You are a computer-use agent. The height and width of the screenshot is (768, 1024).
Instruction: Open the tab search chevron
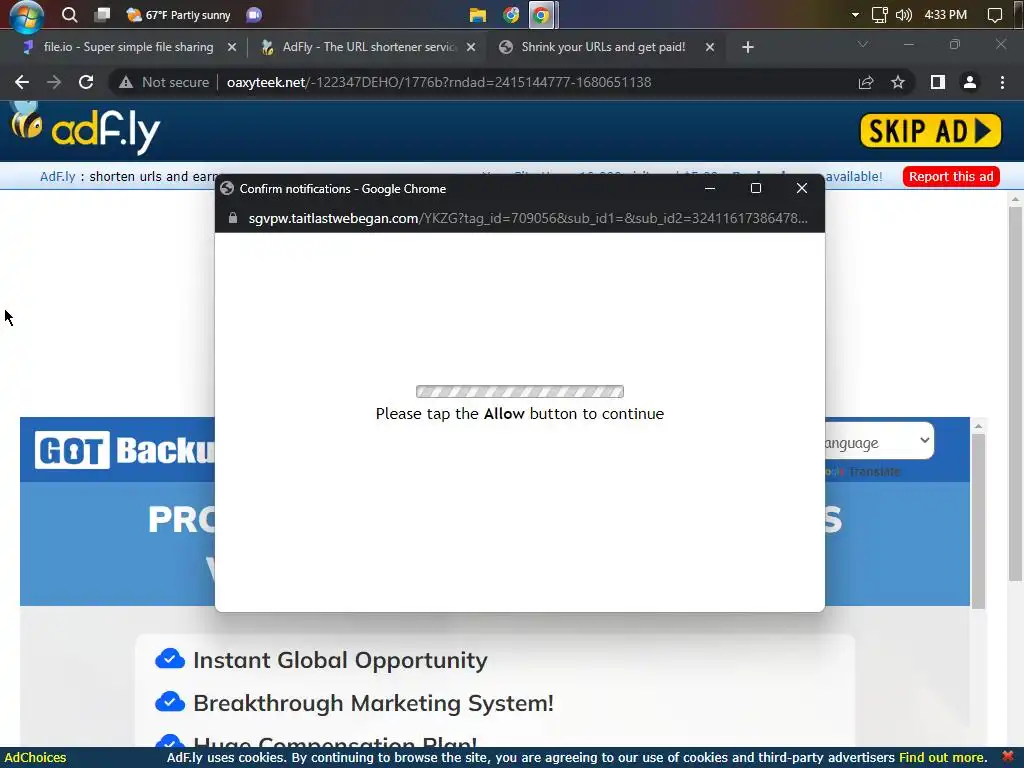pyautogui.click(x=863, y=44)
